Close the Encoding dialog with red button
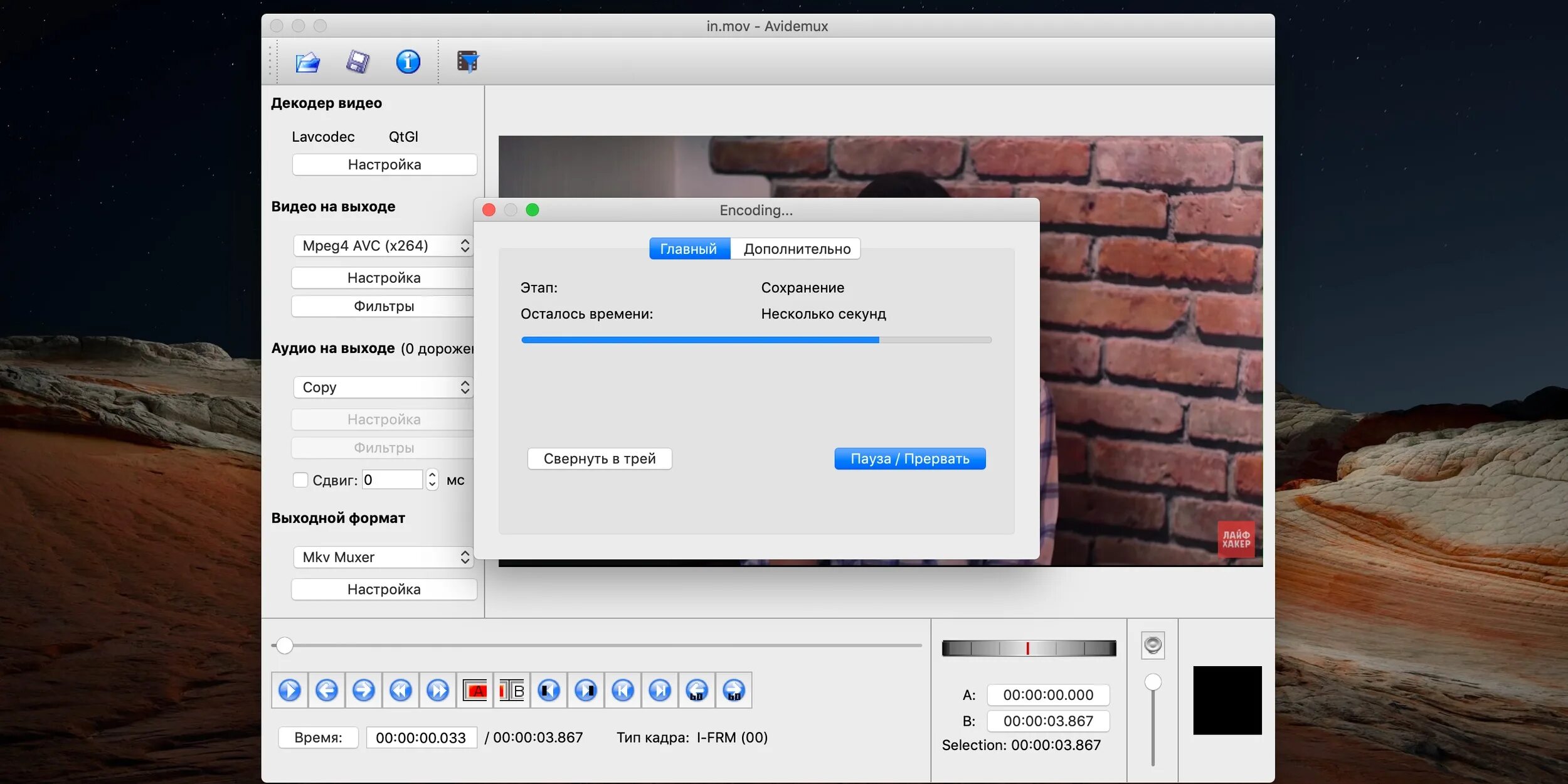Viewport: 1568px width, 784px height. pyautogui.click(x=489, y=210)
